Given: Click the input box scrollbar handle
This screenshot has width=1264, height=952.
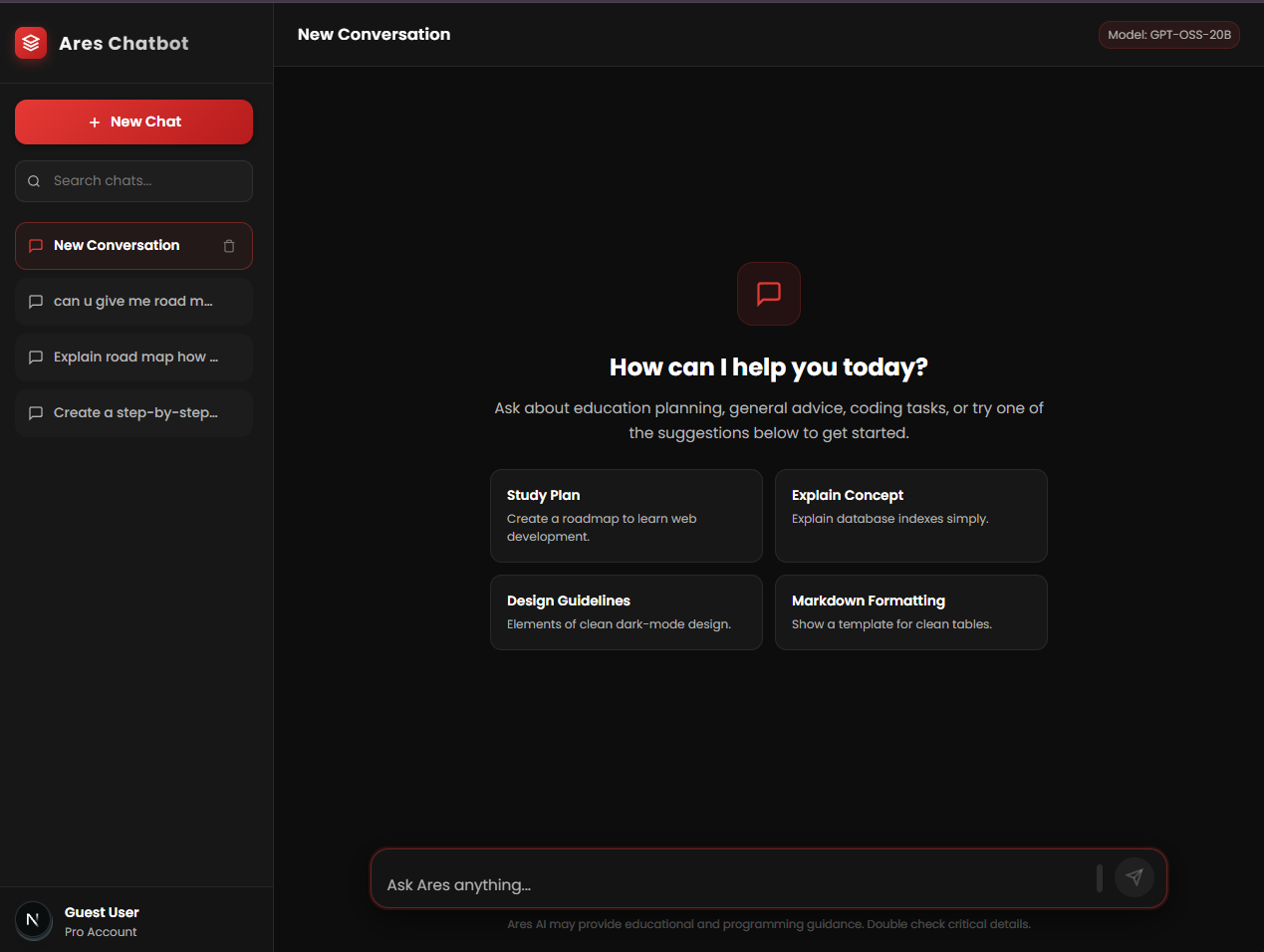Looking at the screenshot, I should click(x=1100, y=878).
